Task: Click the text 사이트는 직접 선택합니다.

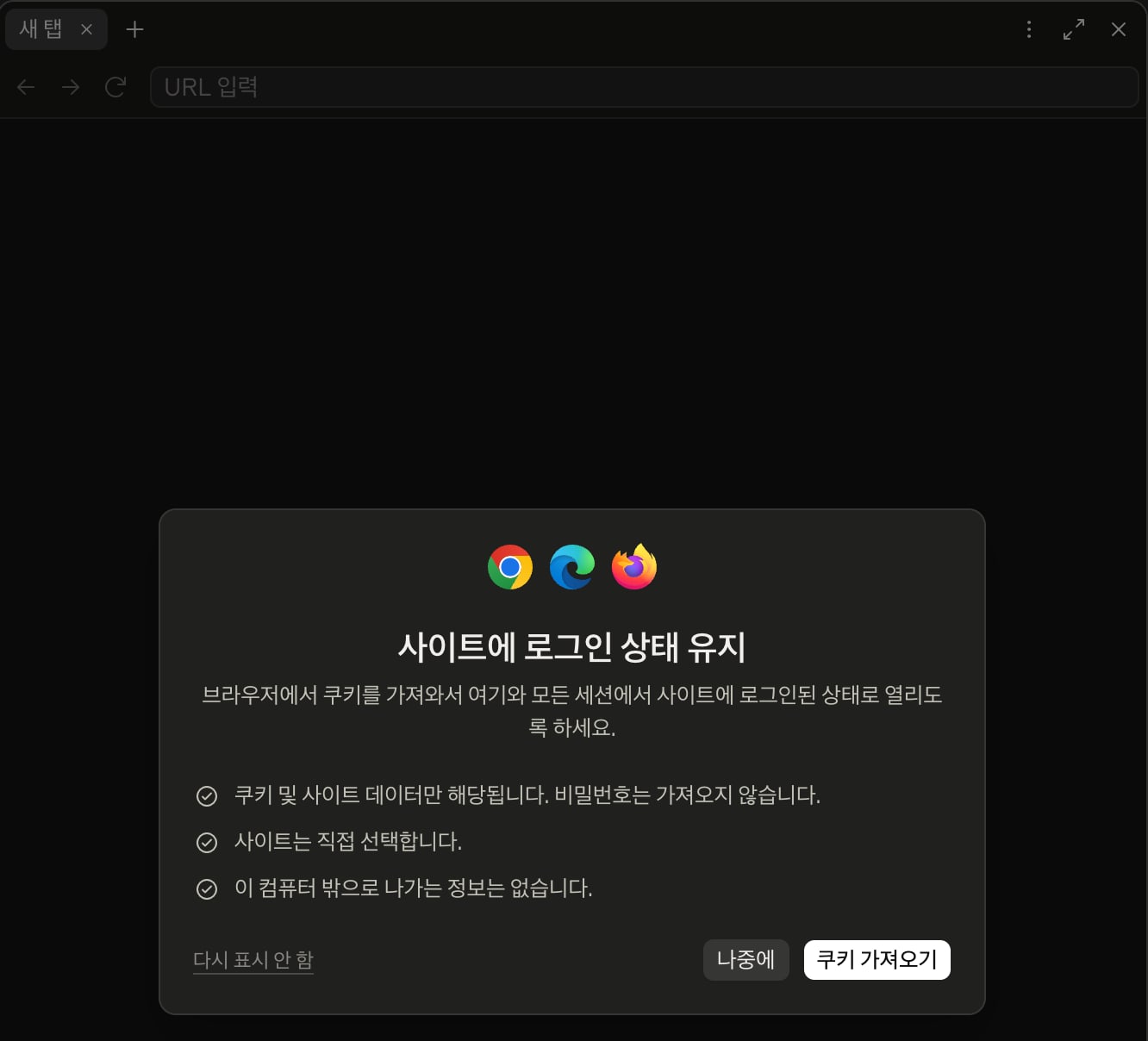Action: 348,842
